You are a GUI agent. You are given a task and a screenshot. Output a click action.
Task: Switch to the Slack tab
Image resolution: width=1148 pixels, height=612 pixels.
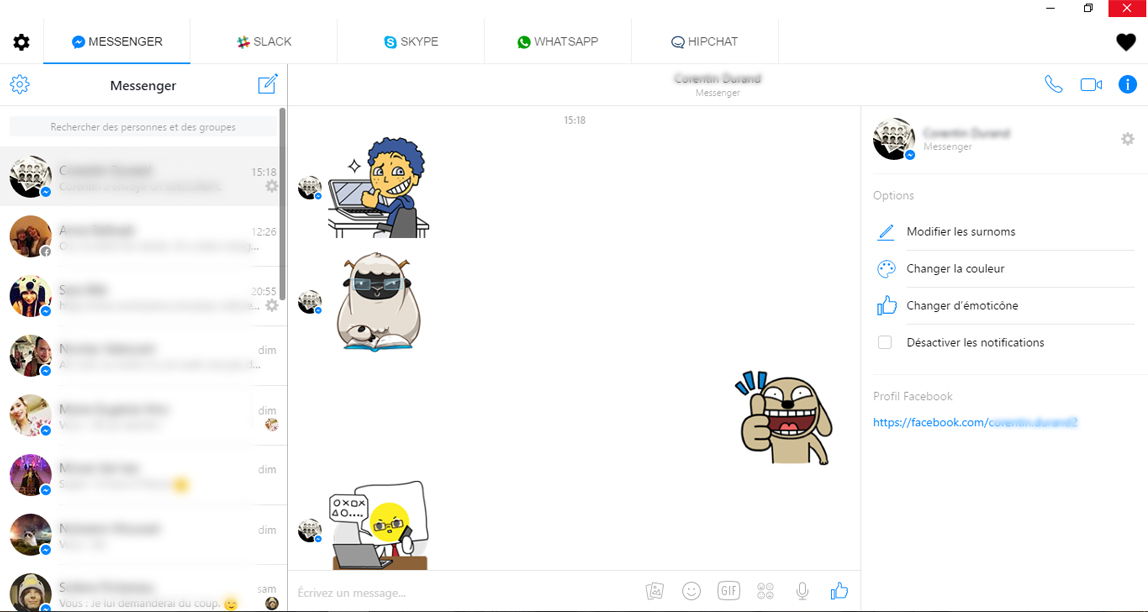264,42
